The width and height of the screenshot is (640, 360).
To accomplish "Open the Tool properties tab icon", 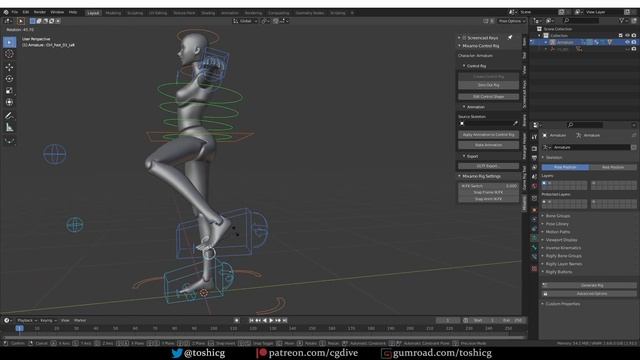I will click(534, 137).
